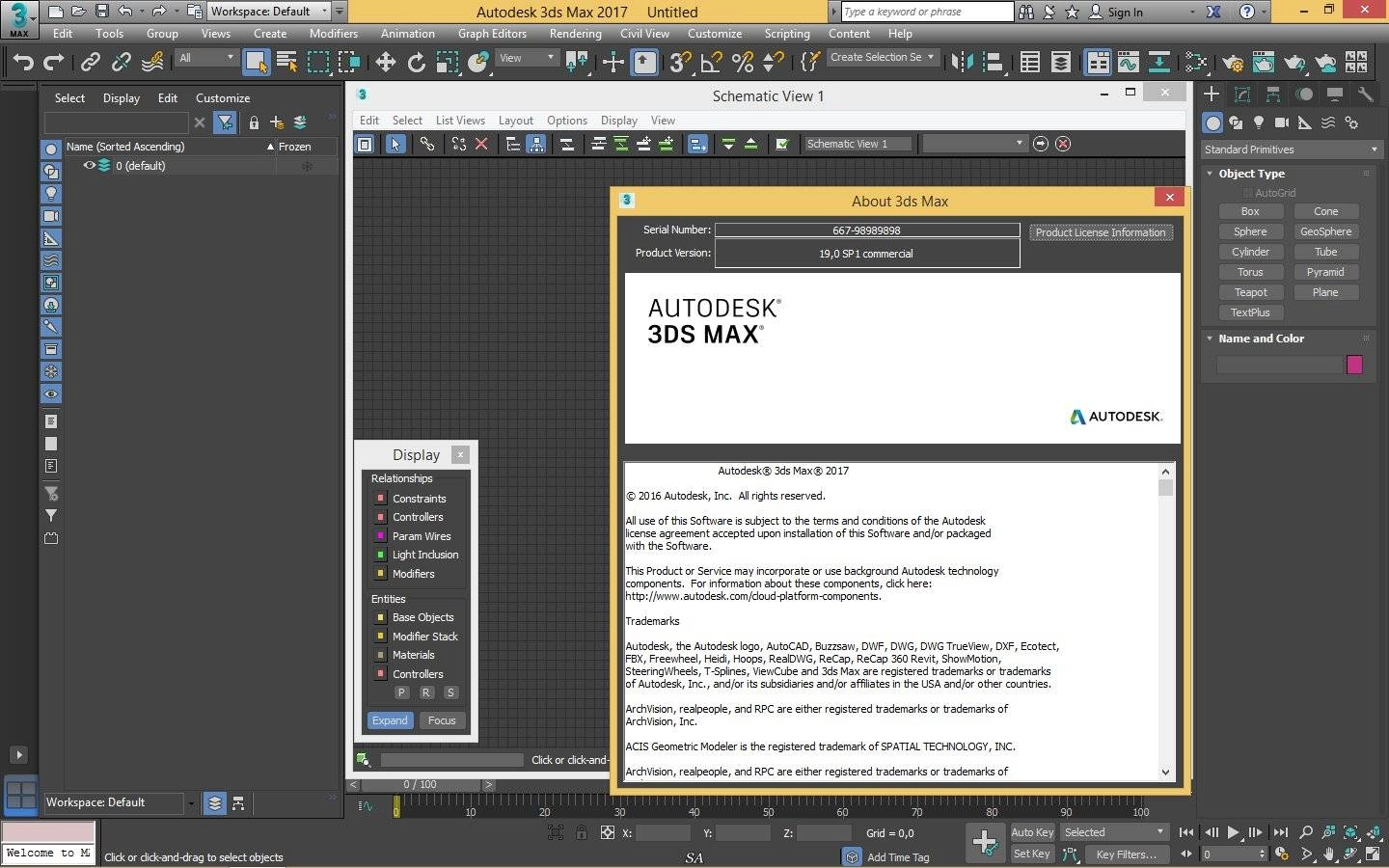Open the View reference coordinate dropdown
This screenshot has height=868, width=1389.
click(x=527, y=58)
